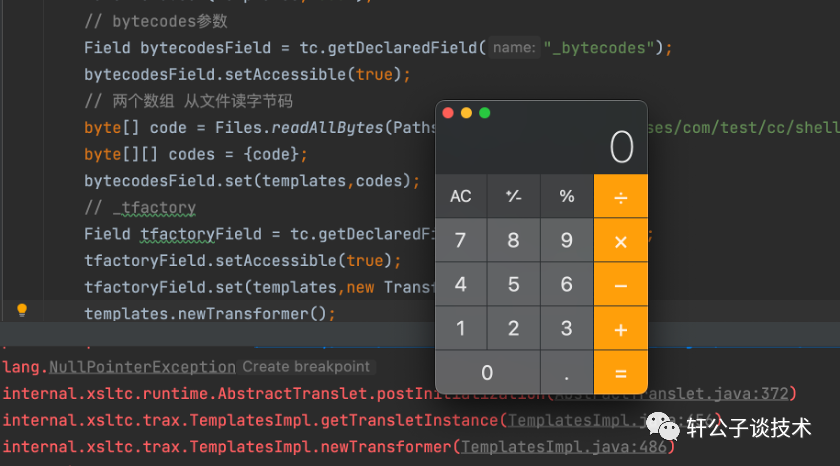This screenshot has width=840, height=466.
Task: Minimize the calculator with yellow button
Action: pyautogui.click(x=466, y=113)
